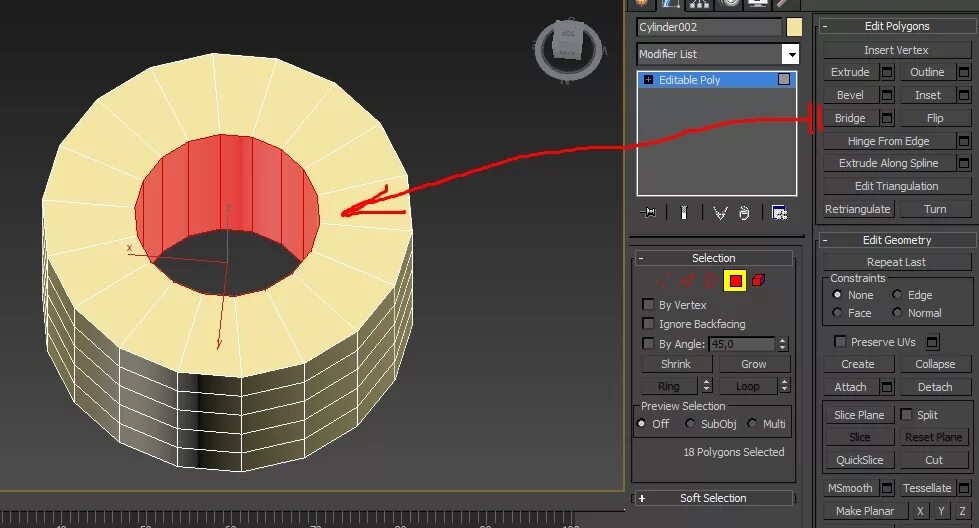Open Hinge From Edge settings box icon
This screenshot has height=528, width=979.
pos(963,141)
